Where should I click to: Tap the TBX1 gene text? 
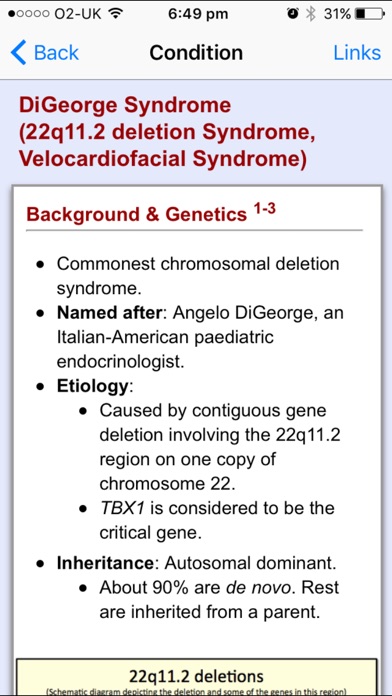[121, 508]
